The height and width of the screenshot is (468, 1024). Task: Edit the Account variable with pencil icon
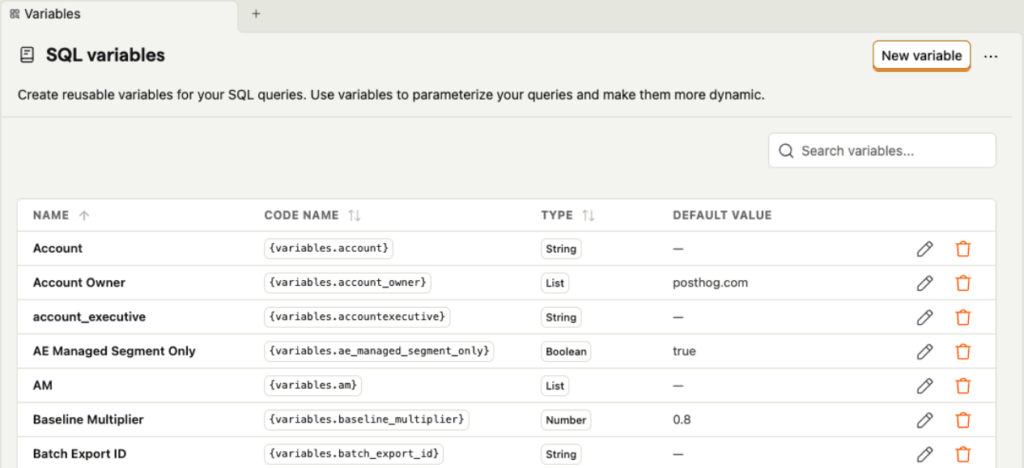(925, 249)
